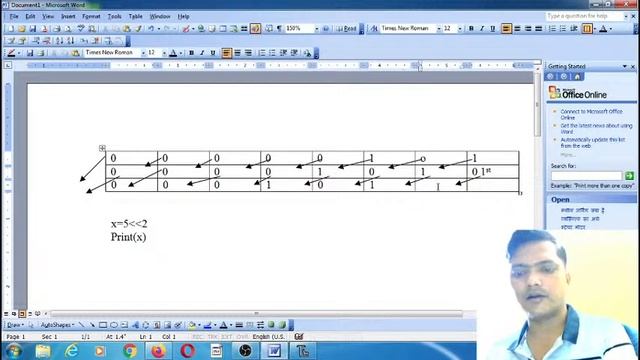This screenshot has width=640, height=360.
Task: Open the Window menu
Action: tap(160, 16)
